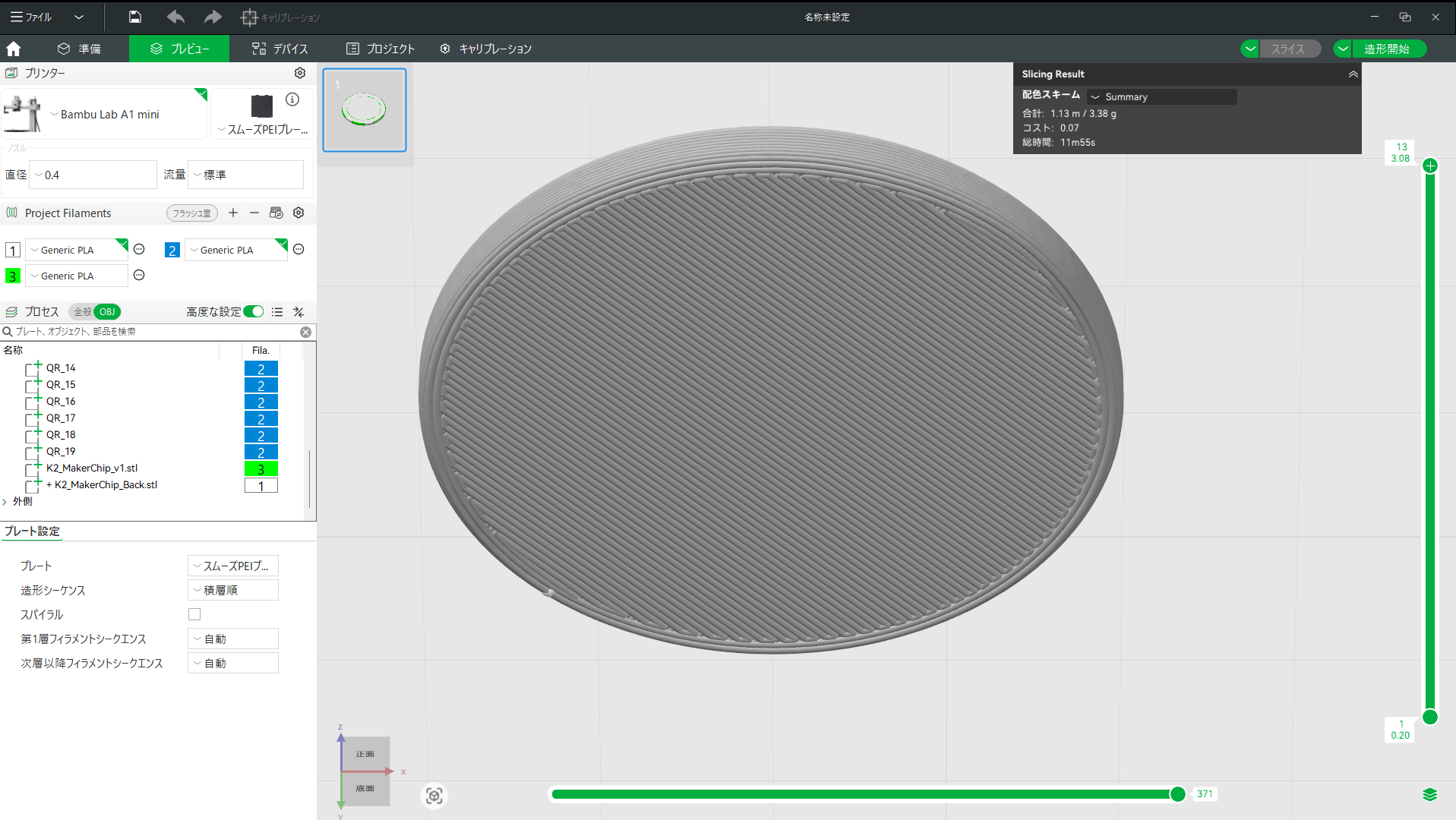Click the home icon

tap(14, 49)
